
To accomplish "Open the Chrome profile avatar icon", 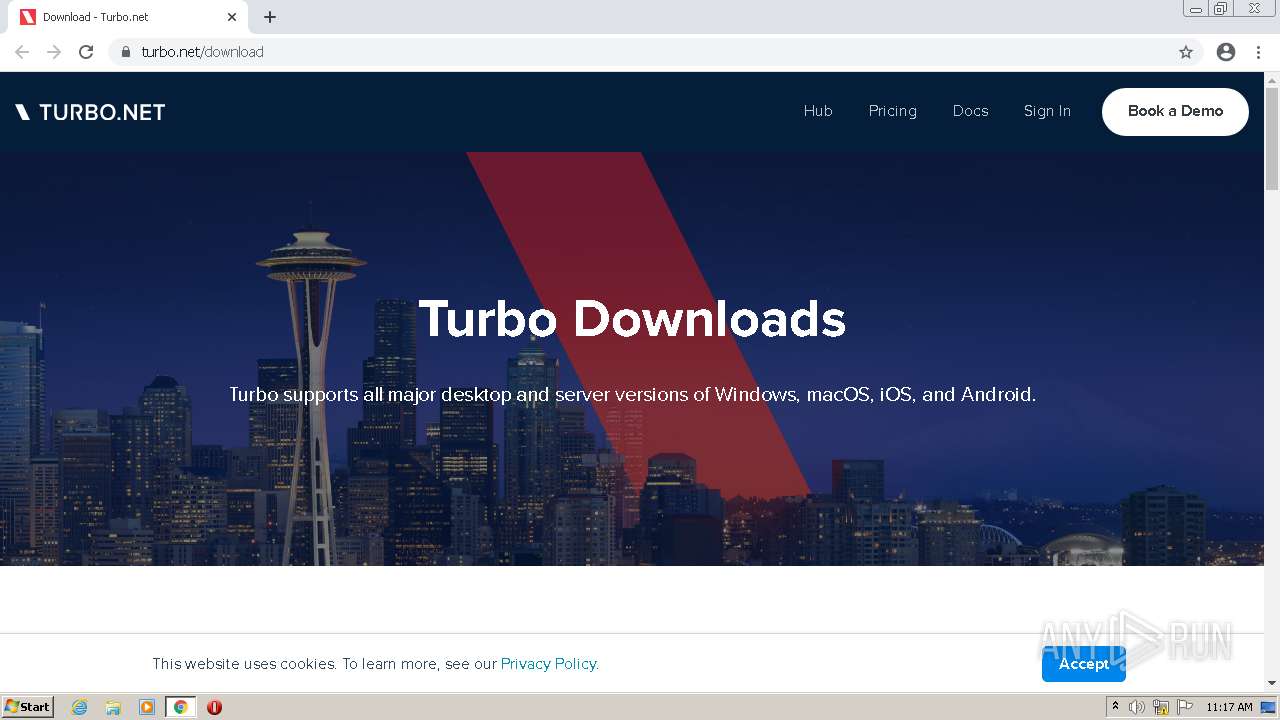I will (1226, 52).
